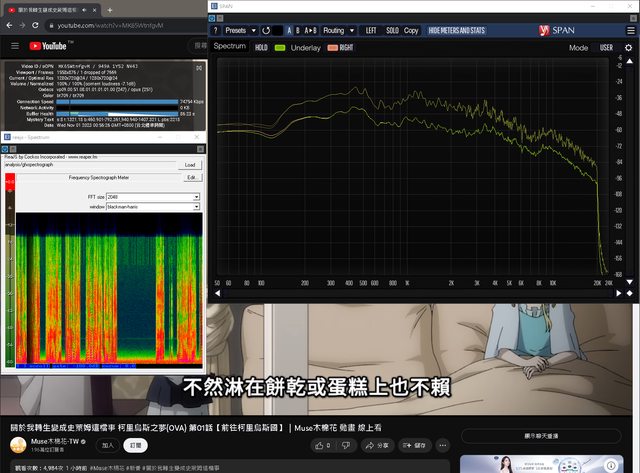Open the Muse木棉花-TW channel avatar
This screenshot has height=473, width=640.
[18, 445]
